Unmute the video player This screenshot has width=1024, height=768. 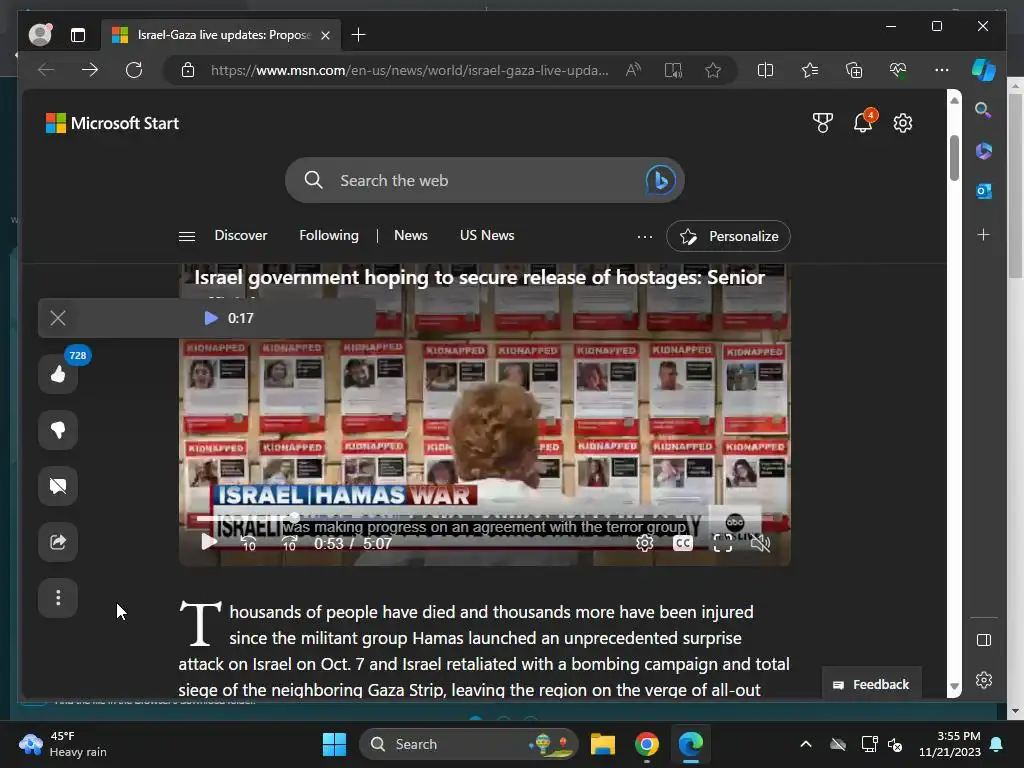(x=760, y=543)
